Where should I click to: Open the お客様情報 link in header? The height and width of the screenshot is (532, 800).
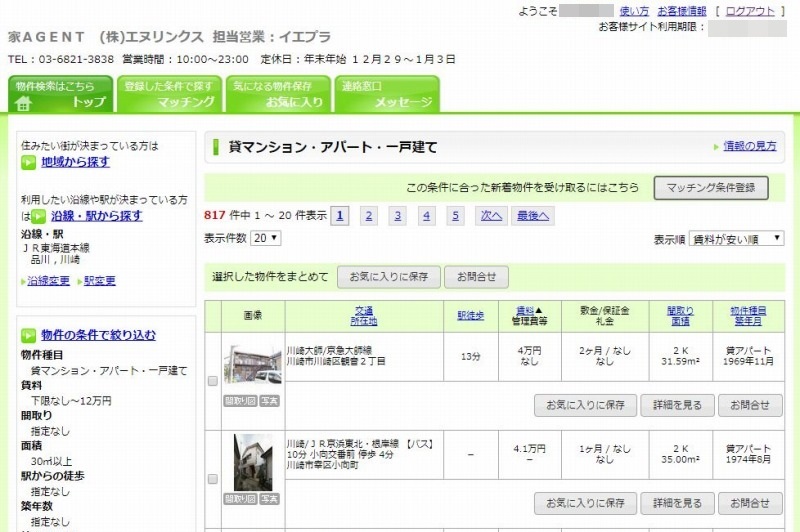point(682,11)
